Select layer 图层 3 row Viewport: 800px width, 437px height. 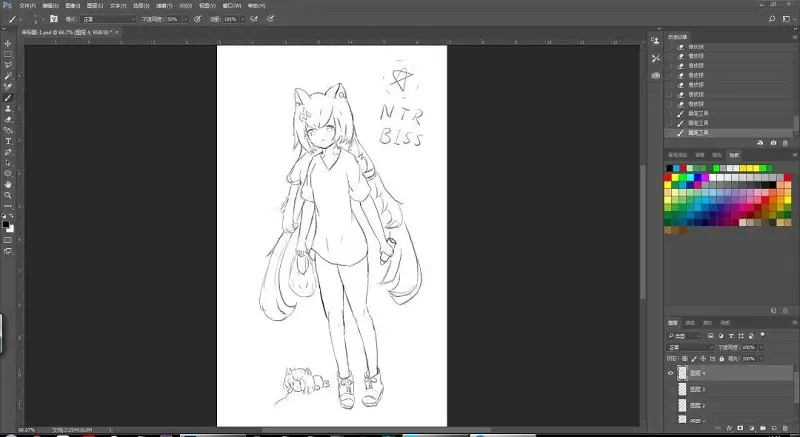pos(730,390)
